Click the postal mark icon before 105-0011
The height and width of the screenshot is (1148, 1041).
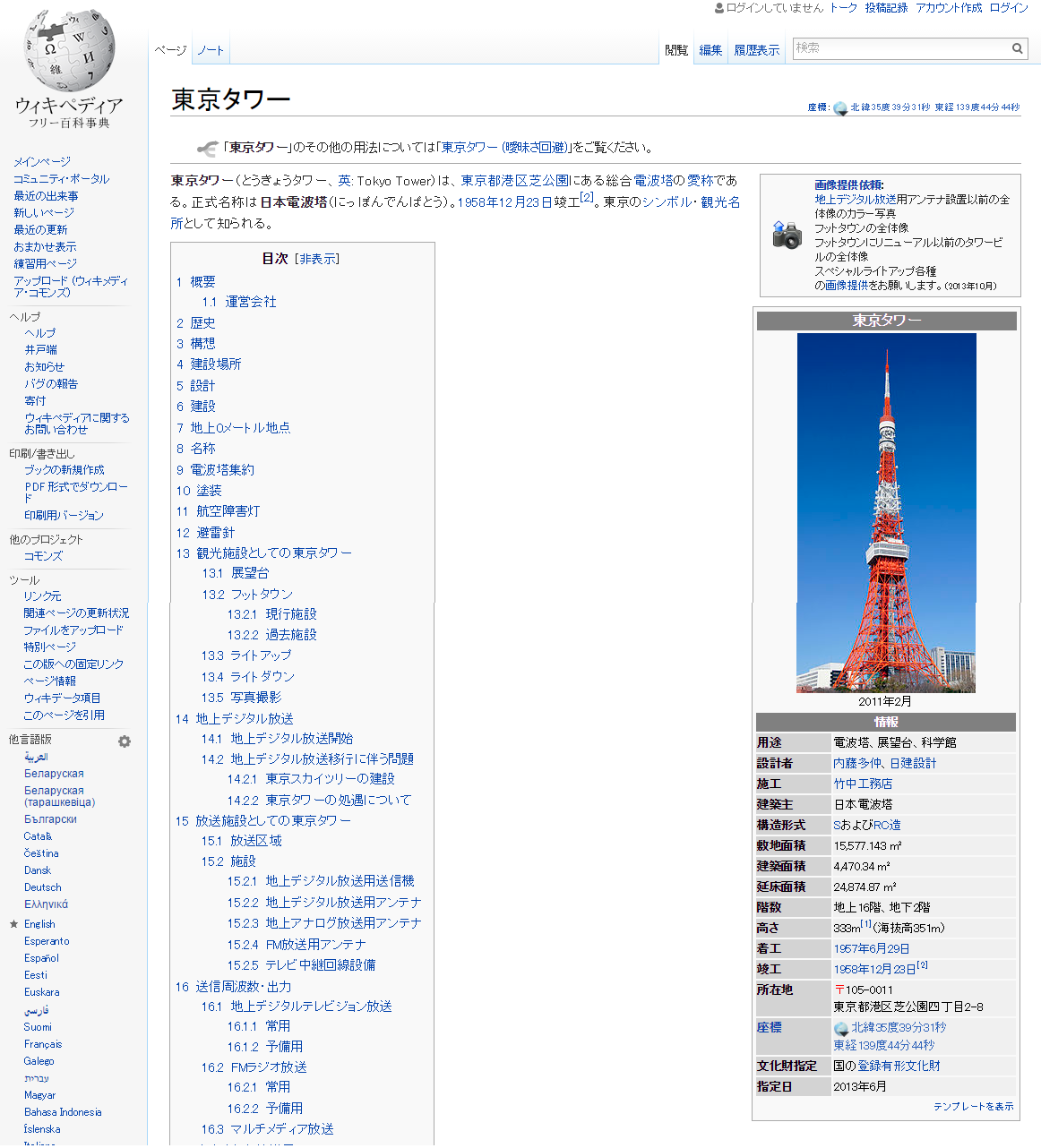(839, 990)
